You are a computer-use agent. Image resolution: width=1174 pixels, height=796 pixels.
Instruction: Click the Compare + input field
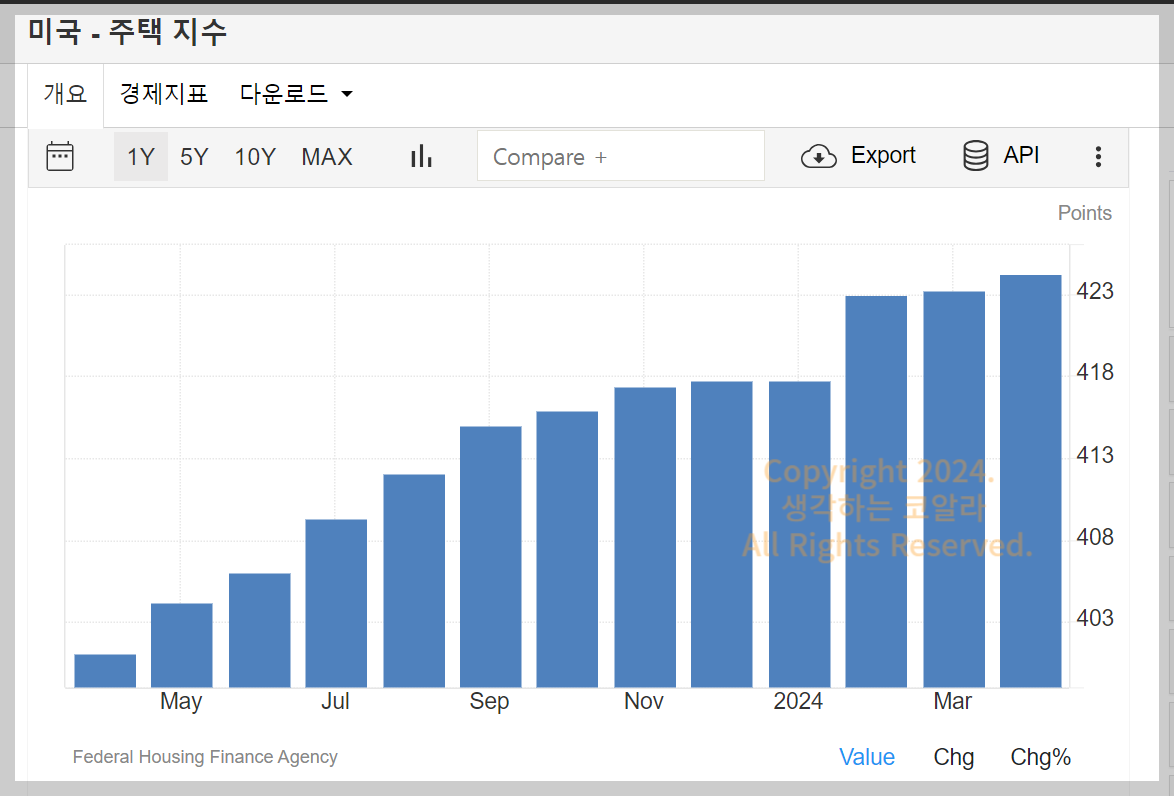click(621, 156)
